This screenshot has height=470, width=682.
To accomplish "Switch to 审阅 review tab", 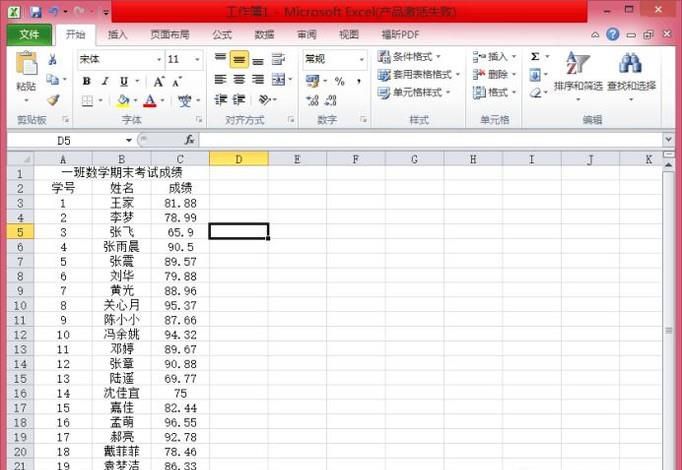I will click(x=307, y=35).
